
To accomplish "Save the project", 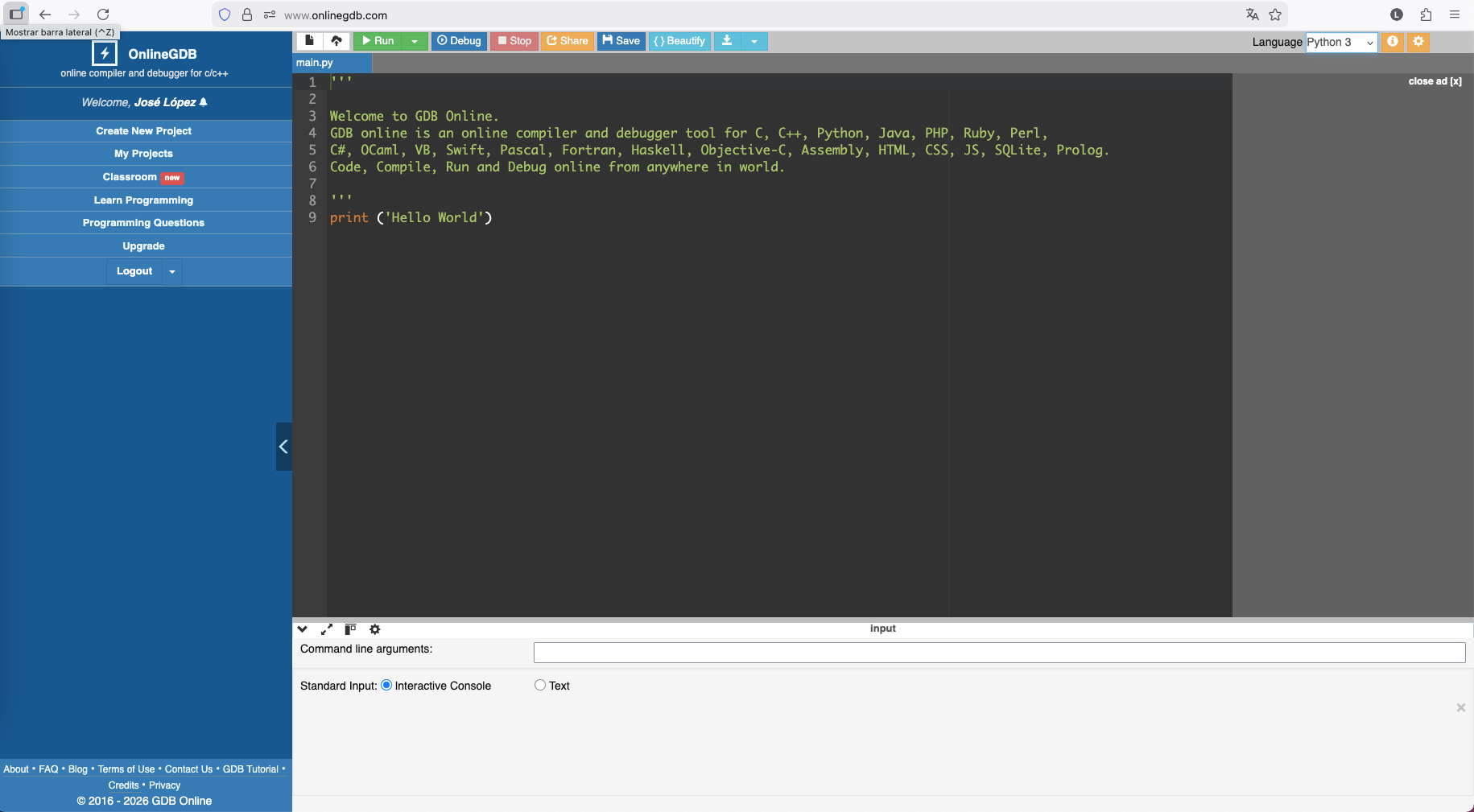I will click(621, 40).
